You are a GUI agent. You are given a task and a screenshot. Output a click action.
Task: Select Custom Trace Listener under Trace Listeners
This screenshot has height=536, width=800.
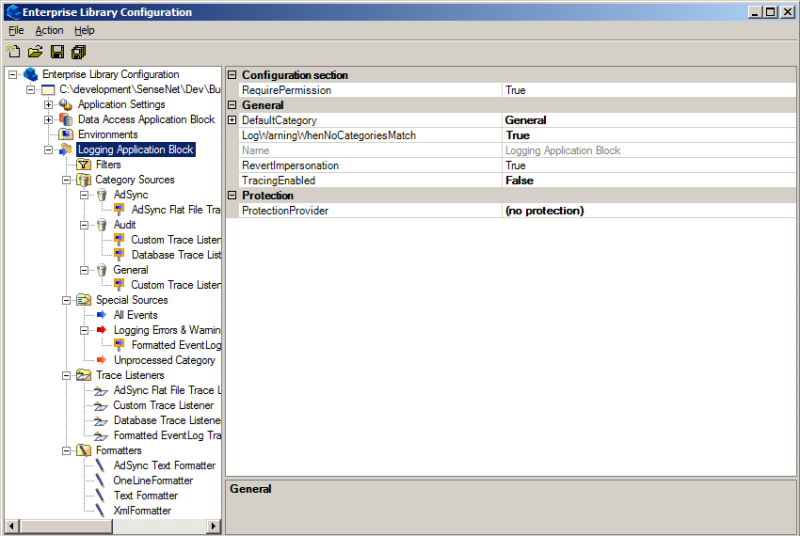[163, 405]
